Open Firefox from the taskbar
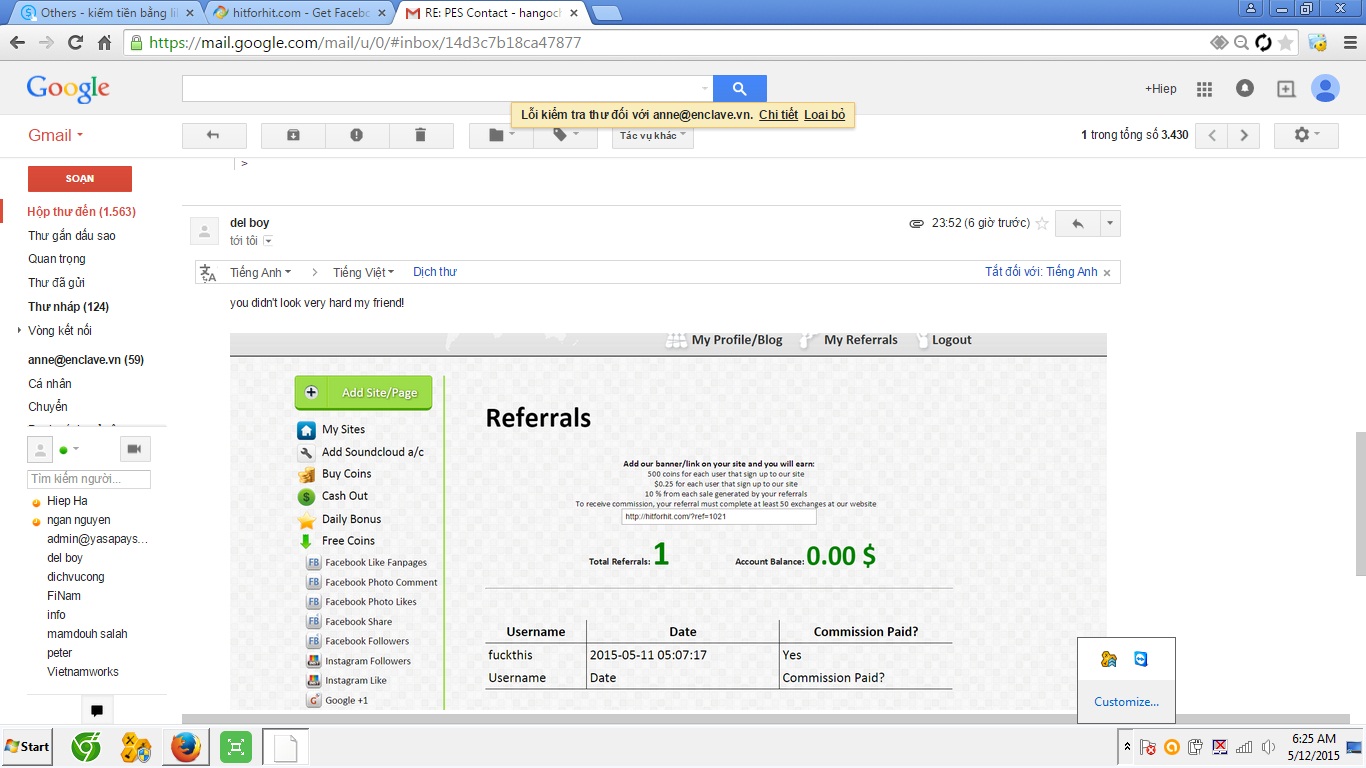The image size is (1366, 768). (185, 747)
